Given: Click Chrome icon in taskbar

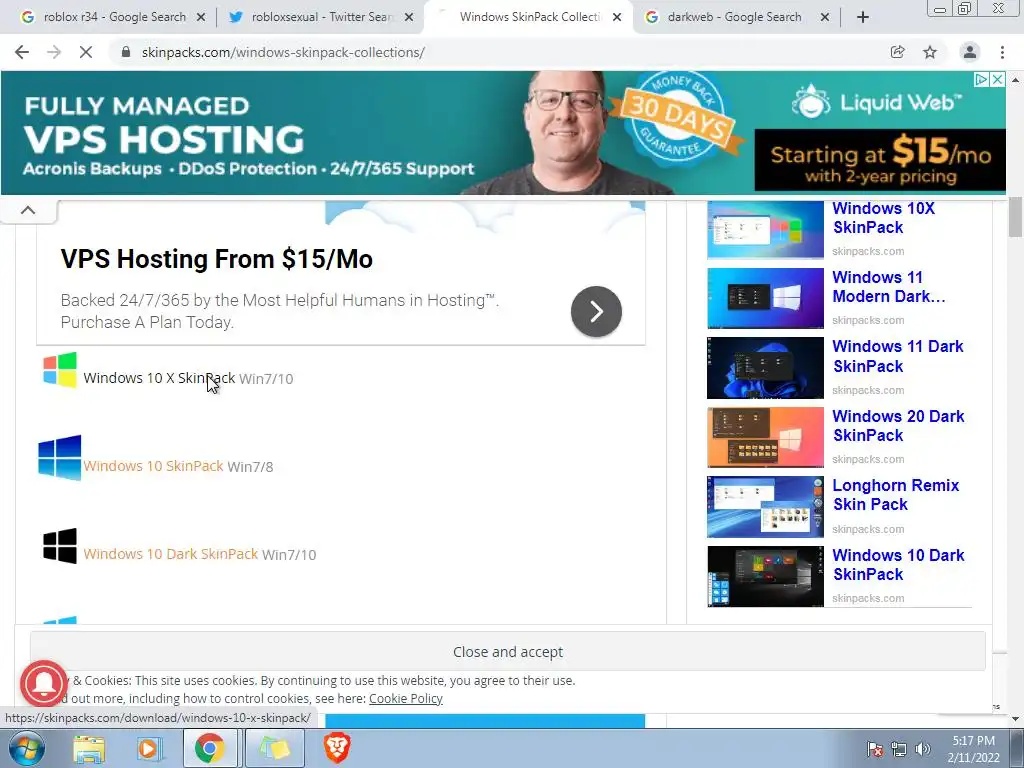Looking at the screenshot, I should pyautogui.click(x=209, y=748).
